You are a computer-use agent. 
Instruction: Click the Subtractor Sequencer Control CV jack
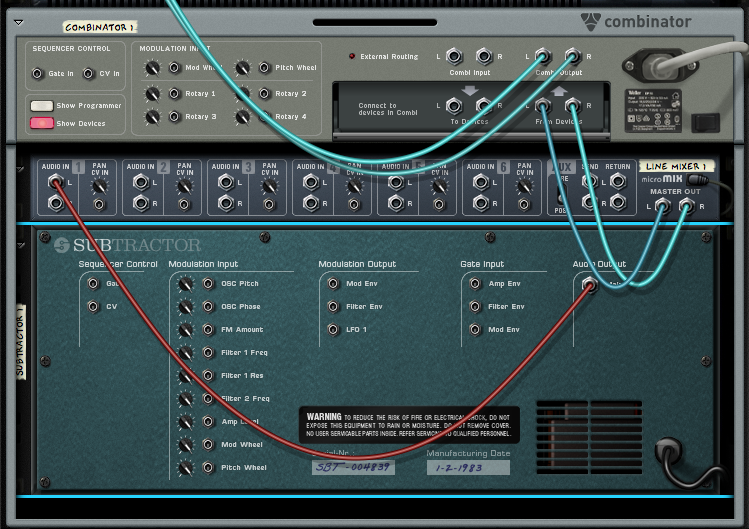coord(93,306)
